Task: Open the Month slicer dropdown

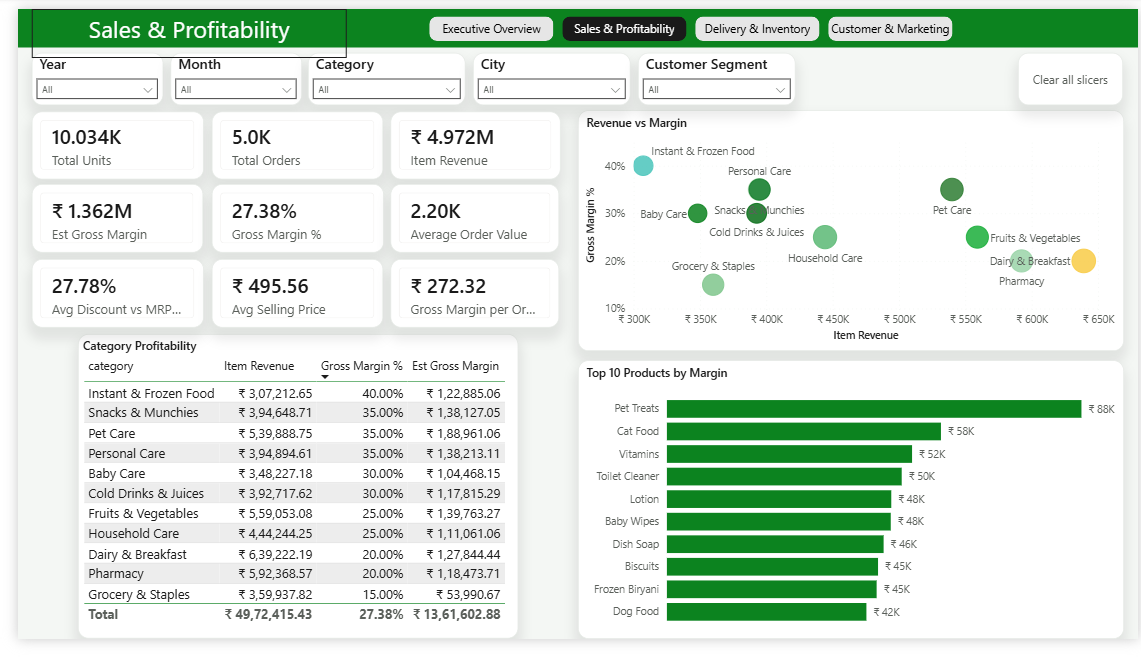Action: [236, 89]
